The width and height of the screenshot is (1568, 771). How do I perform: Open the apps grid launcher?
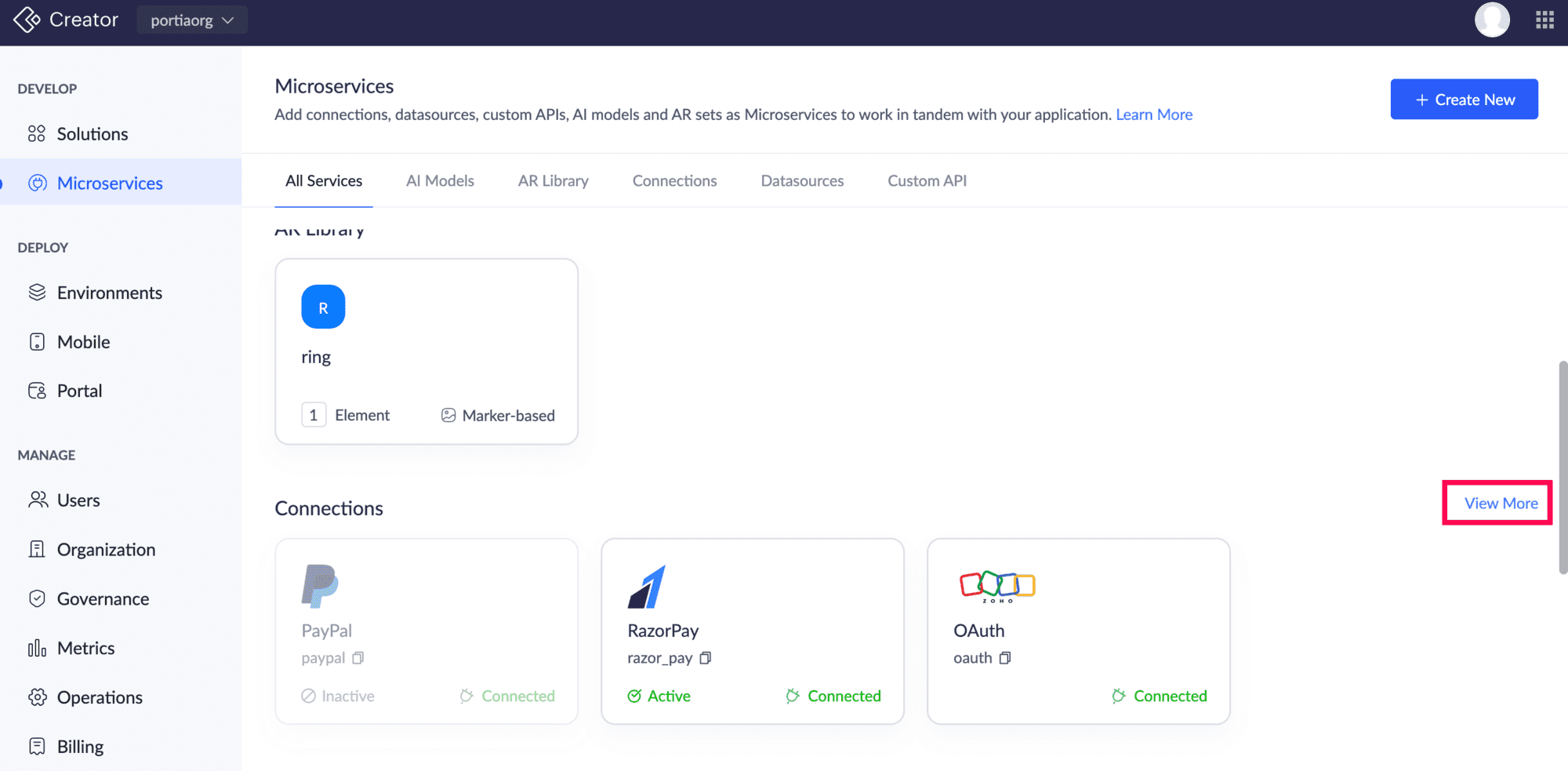click(x=1544, y=20)
